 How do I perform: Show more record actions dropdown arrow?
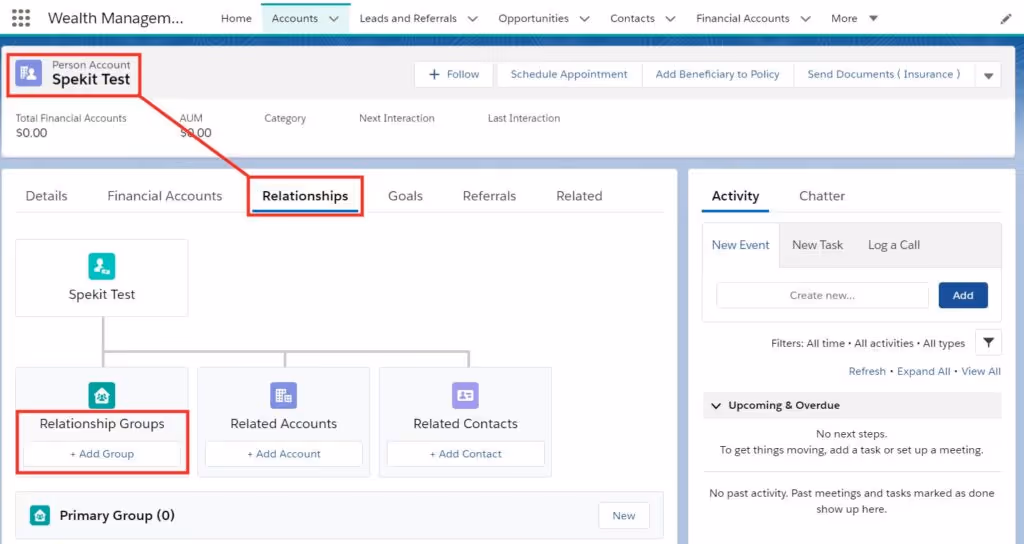[x=988, y=75]
